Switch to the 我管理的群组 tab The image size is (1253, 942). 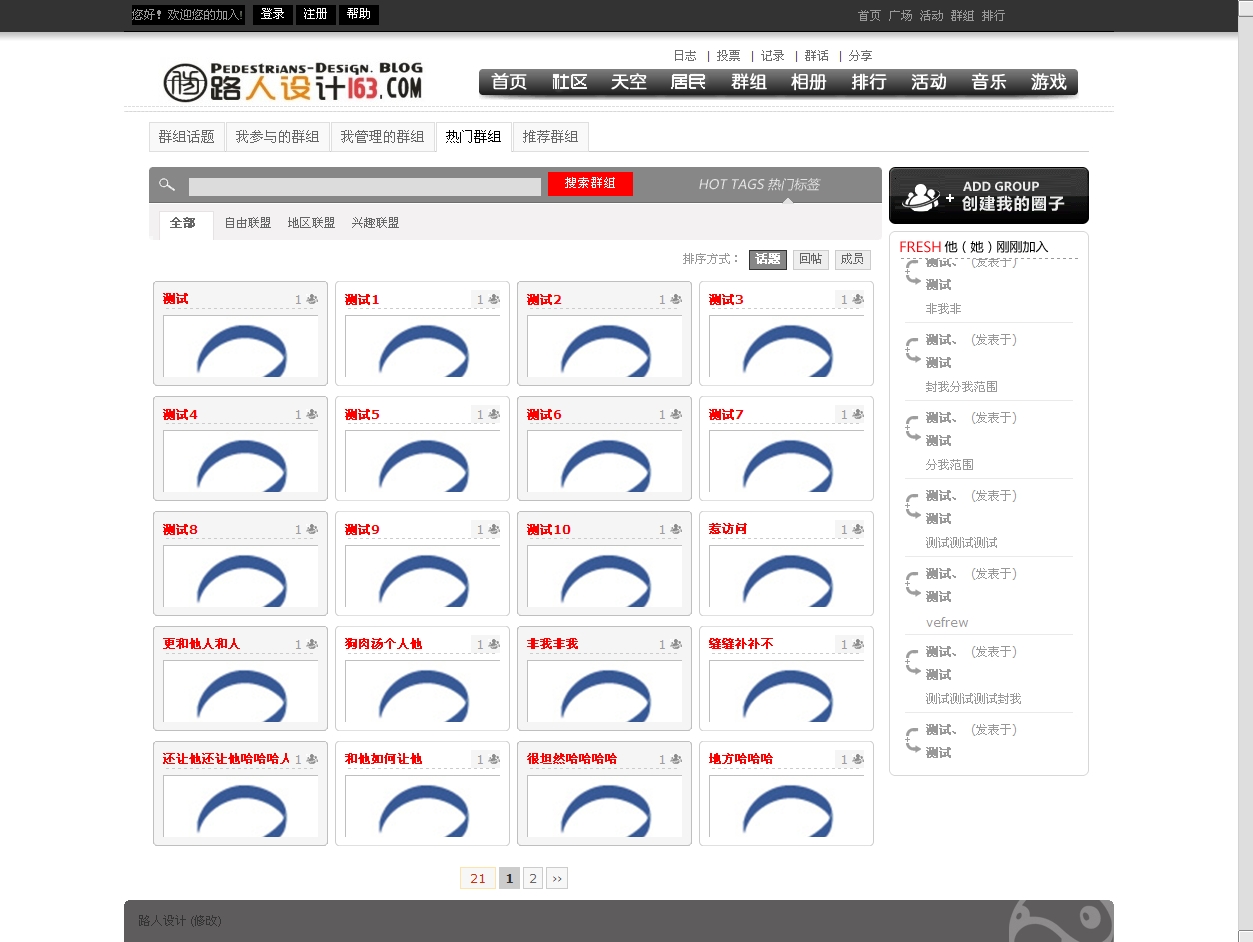[x=382, y=137]
